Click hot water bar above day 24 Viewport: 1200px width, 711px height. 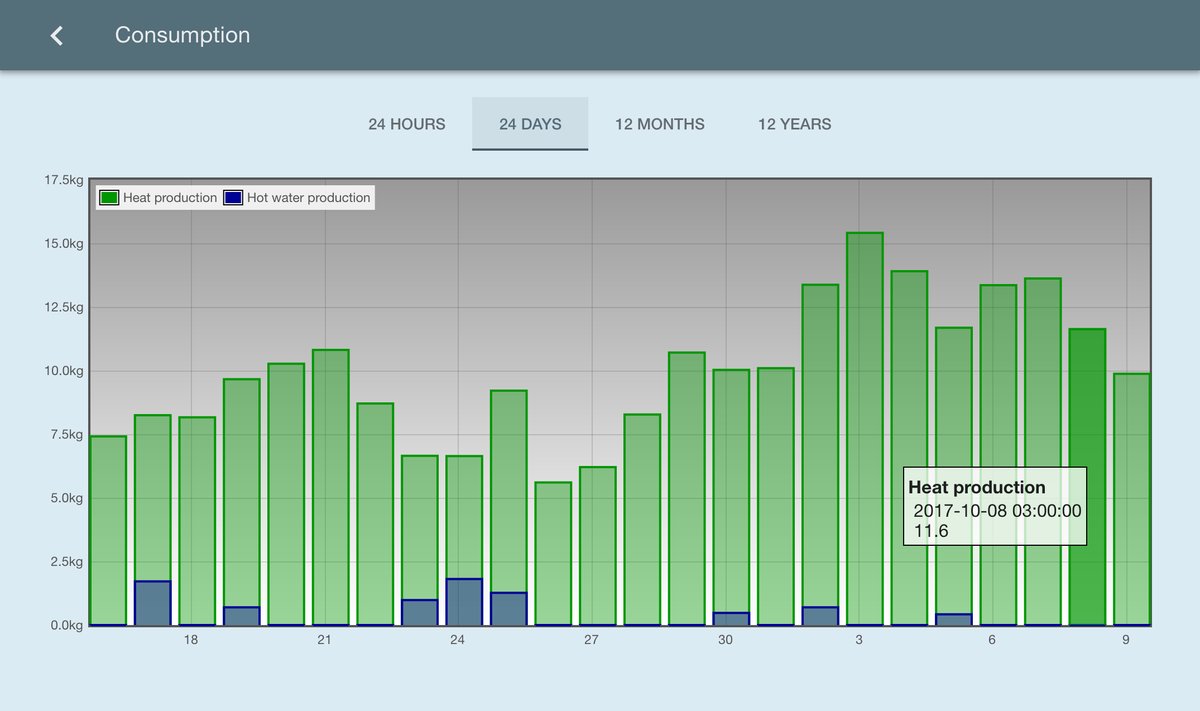(x=464, y=602)
